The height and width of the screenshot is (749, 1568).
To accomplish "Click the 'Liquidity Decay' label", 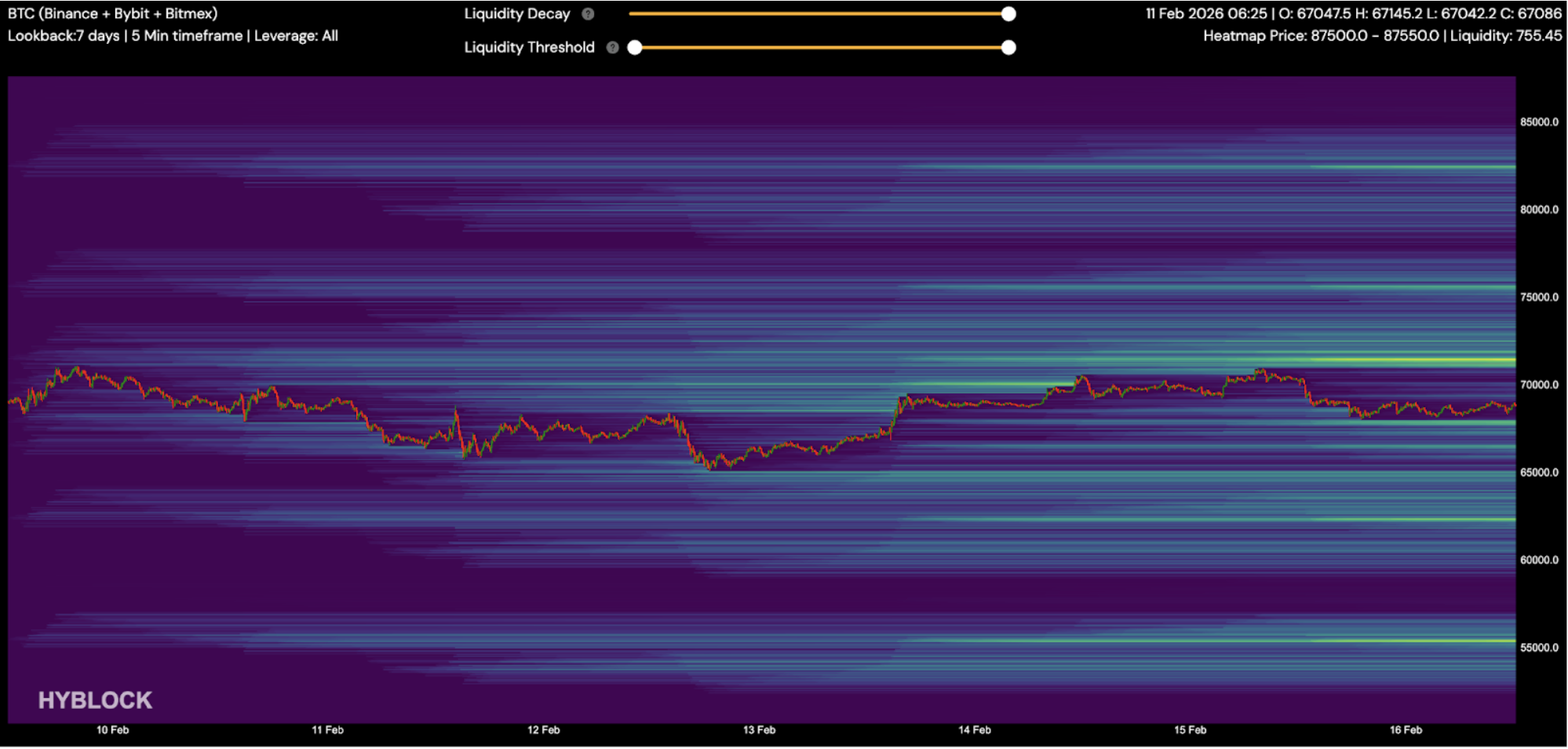I will click(x=516, y=14).
